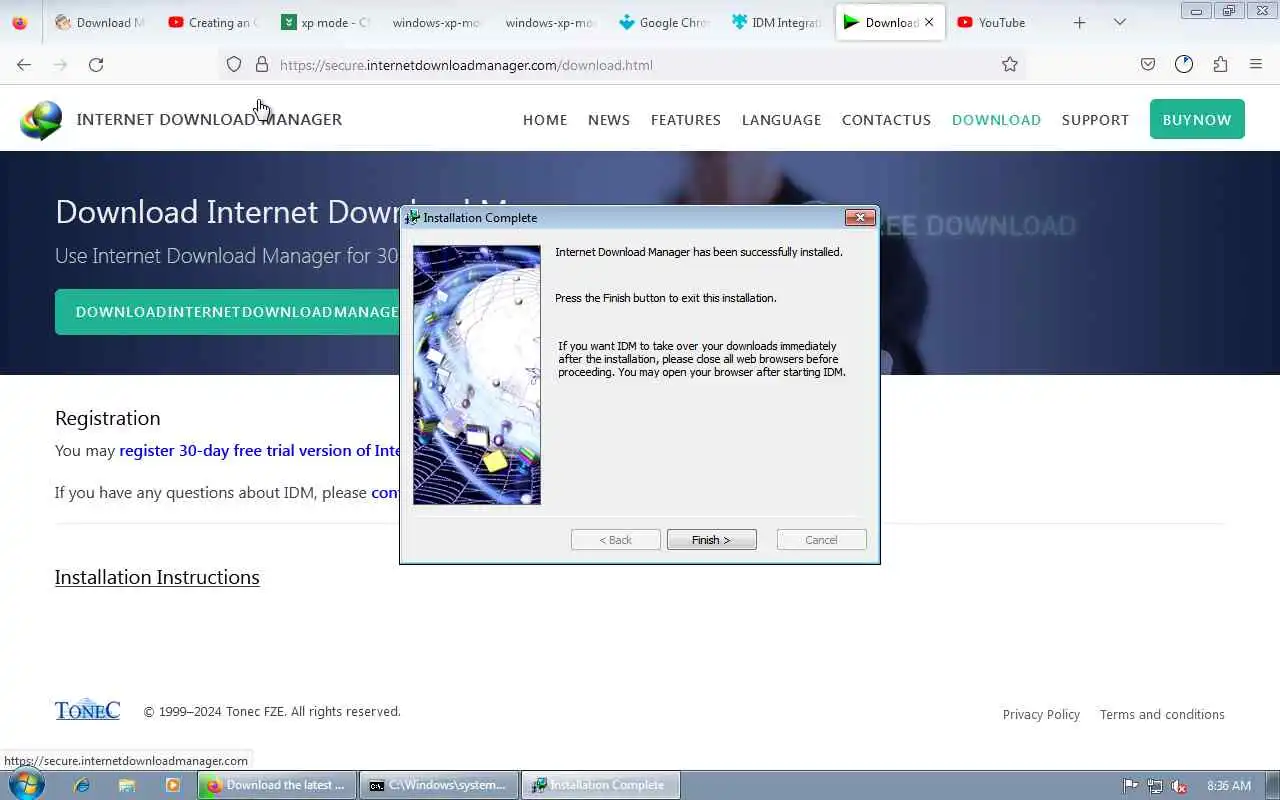Open Windows Explorer folder on taskbar
1280x800 pixels.
(127, 786)
